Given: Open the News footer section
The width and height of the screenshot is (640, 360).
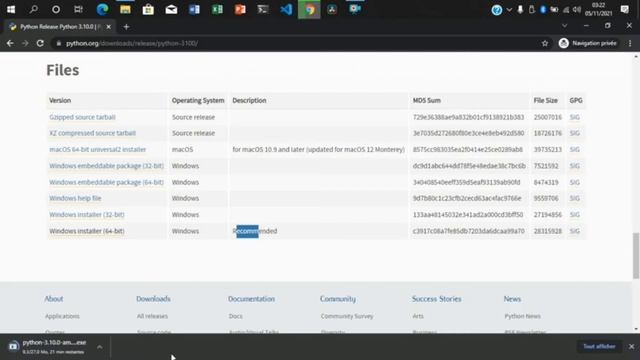Looking at the screenshot, I should pyautogui.click(x=512, y=299).
